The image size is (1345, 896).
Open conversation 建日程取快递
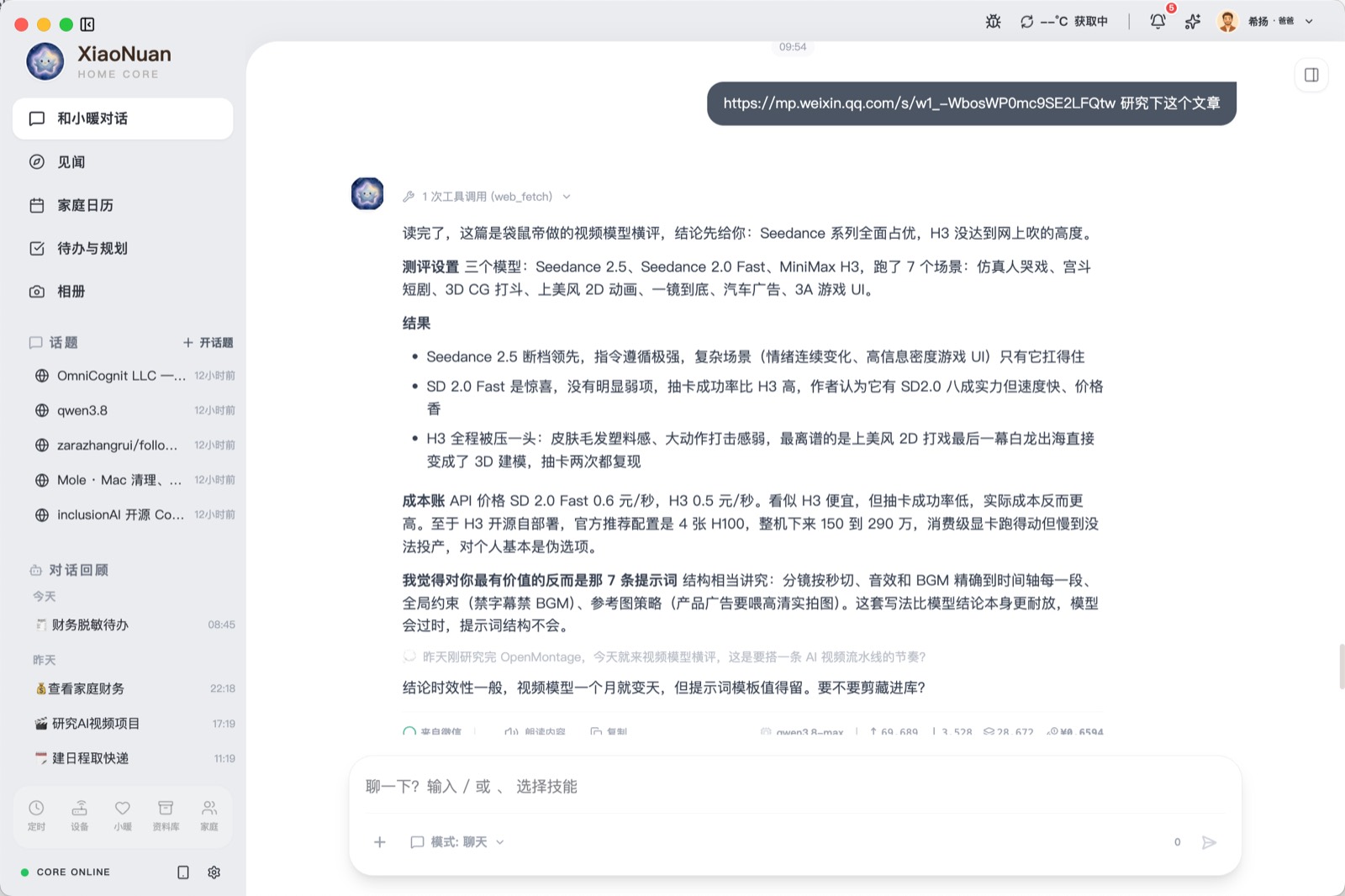134,758
